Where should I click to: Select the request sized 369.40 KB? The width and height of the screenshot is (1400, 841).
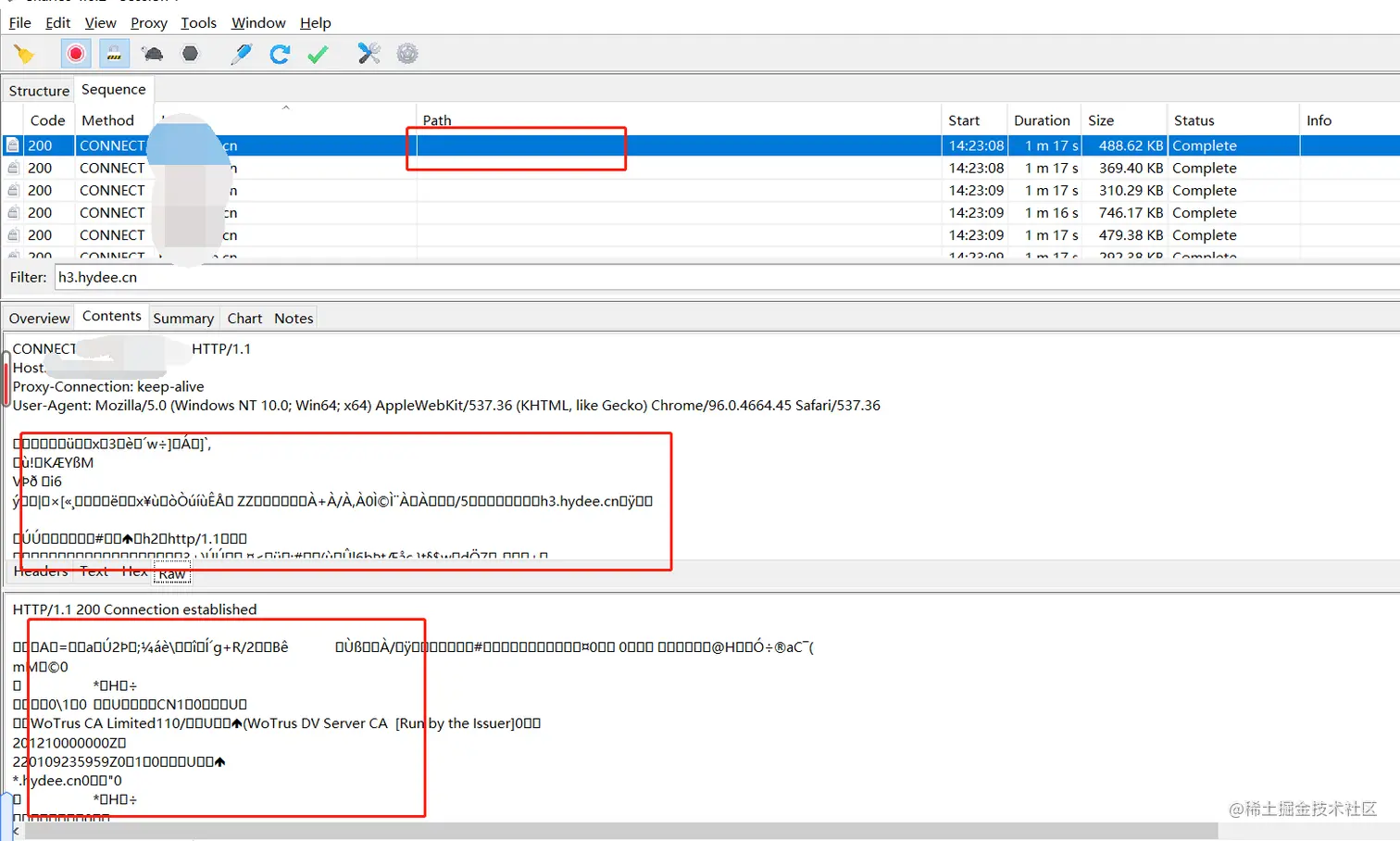click(700, 168)
